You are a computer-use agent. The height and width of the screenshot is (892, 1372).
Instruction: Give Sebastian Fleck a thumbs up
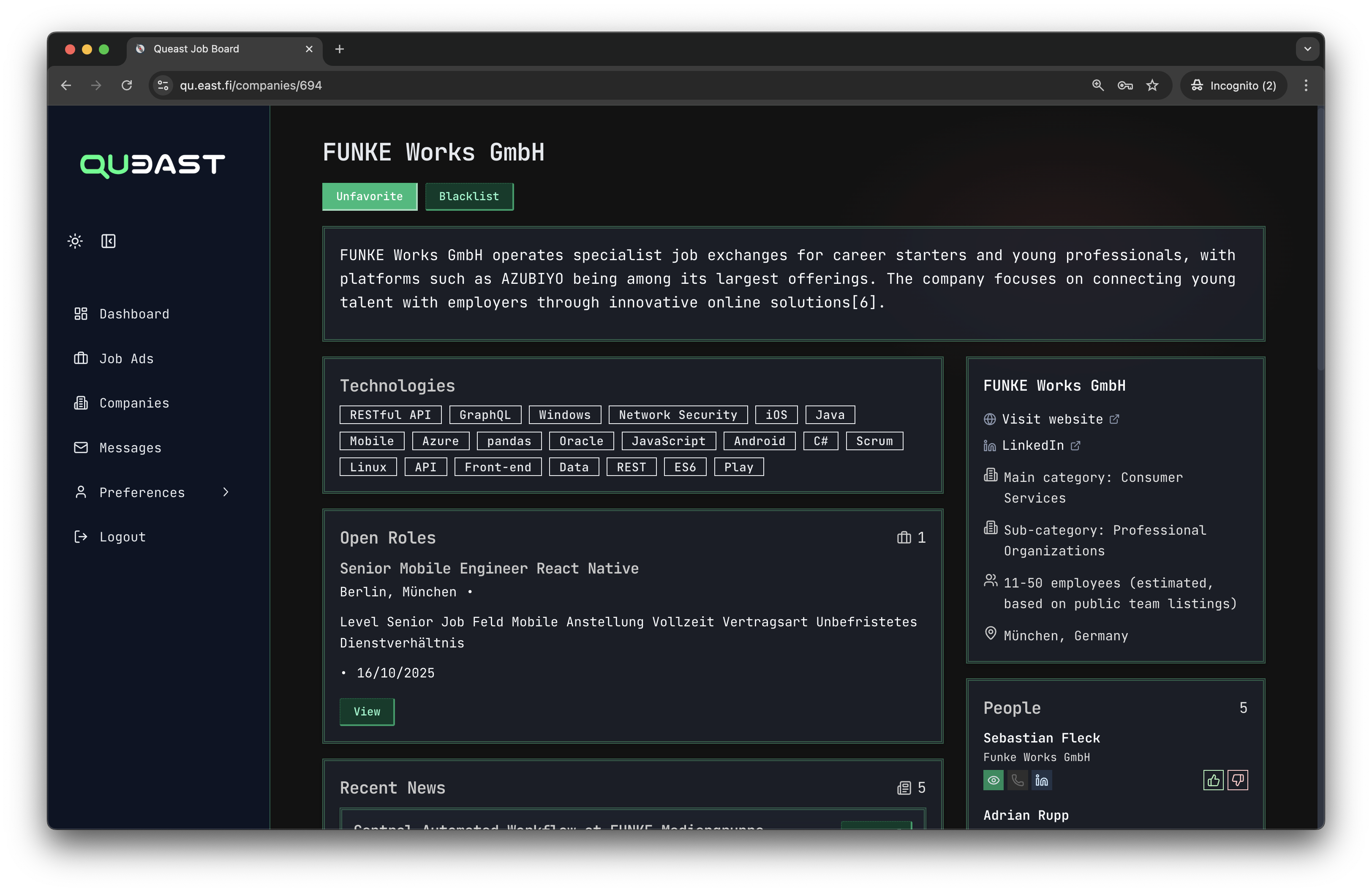pos(1213,780)
